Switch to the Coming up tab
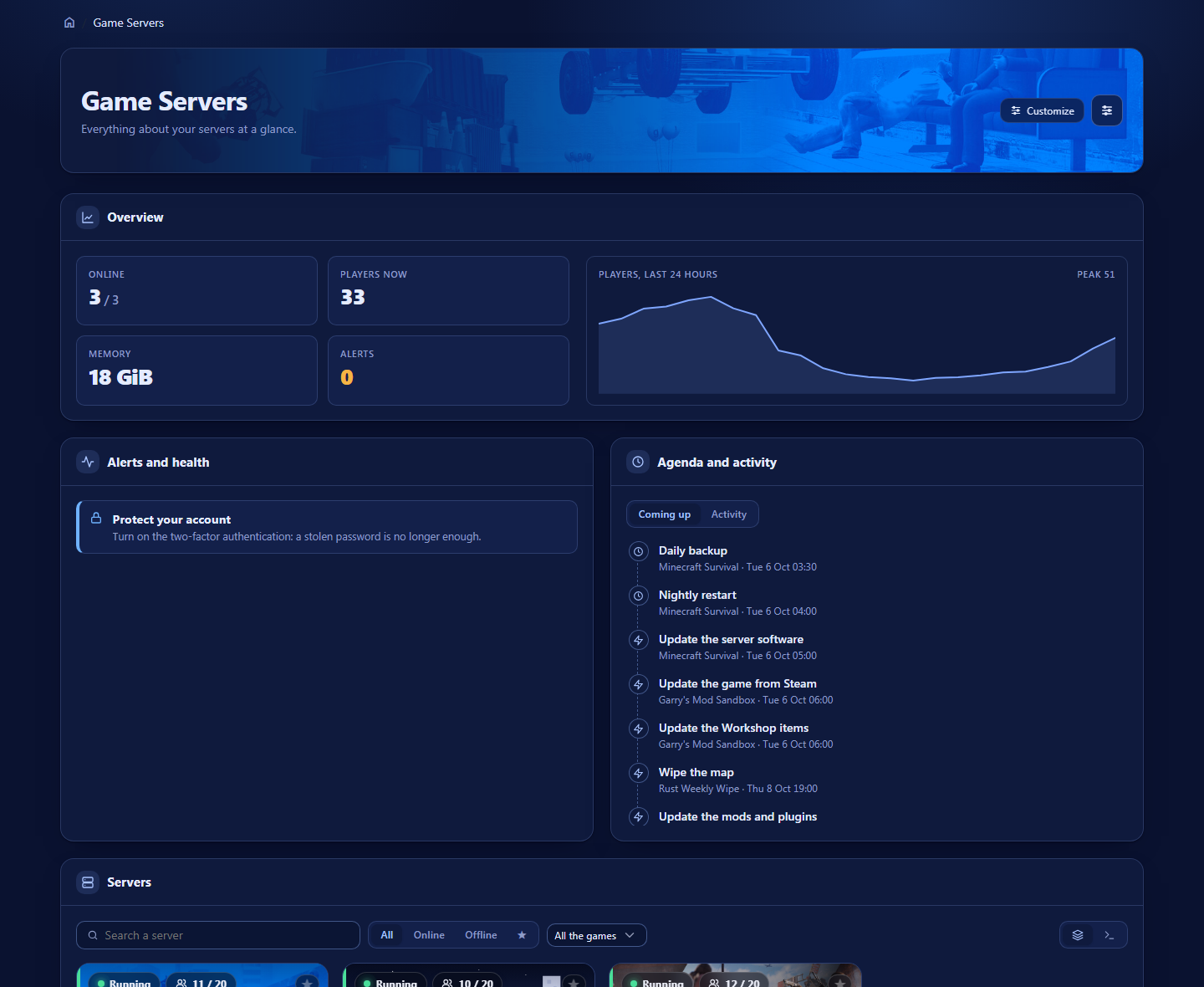The image size is (1204, 987). point(665,514)
